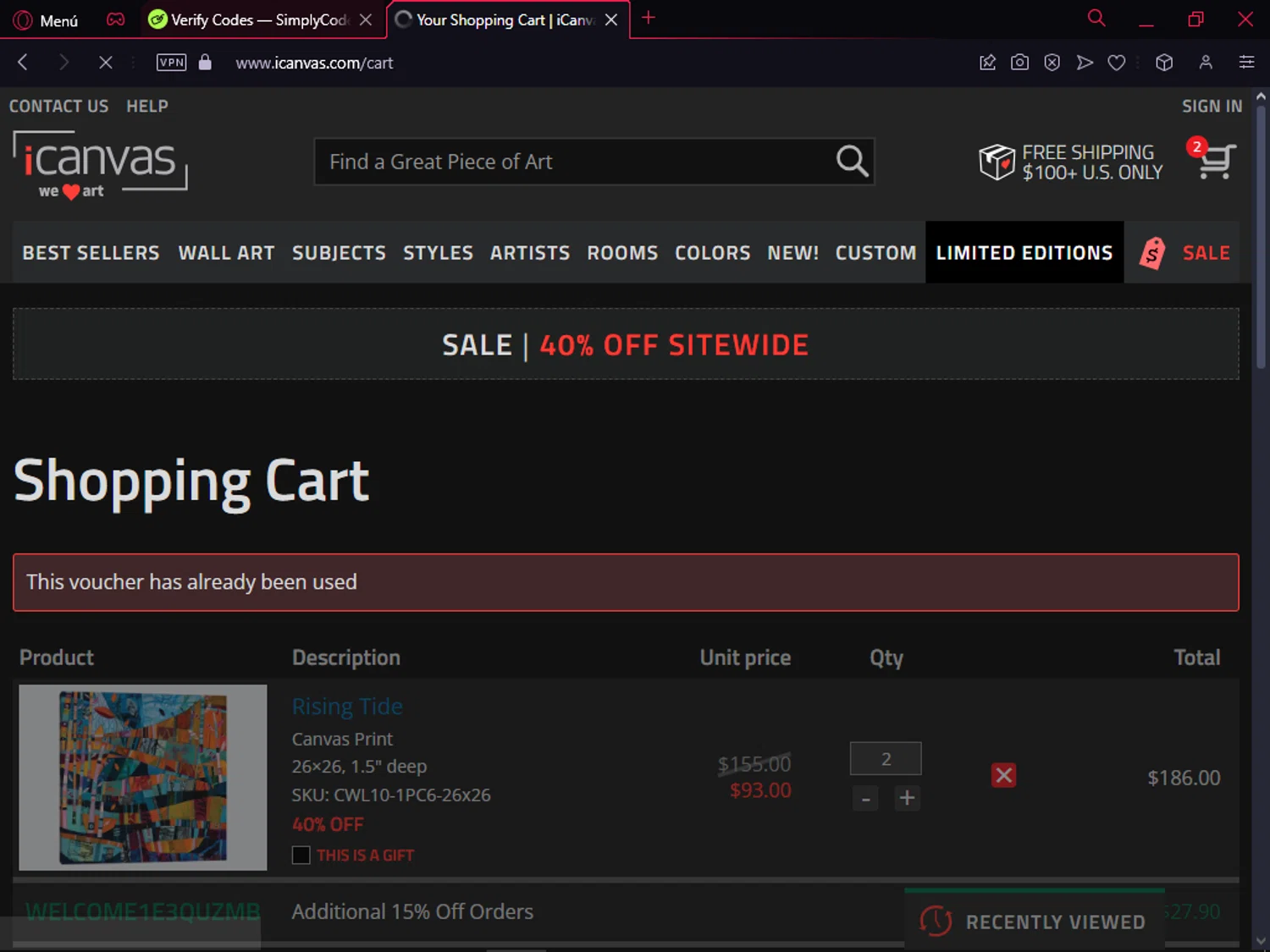Screen dimensions: 1270x952
Task: Open the extensions cube icon
Action: [1164, 62]
